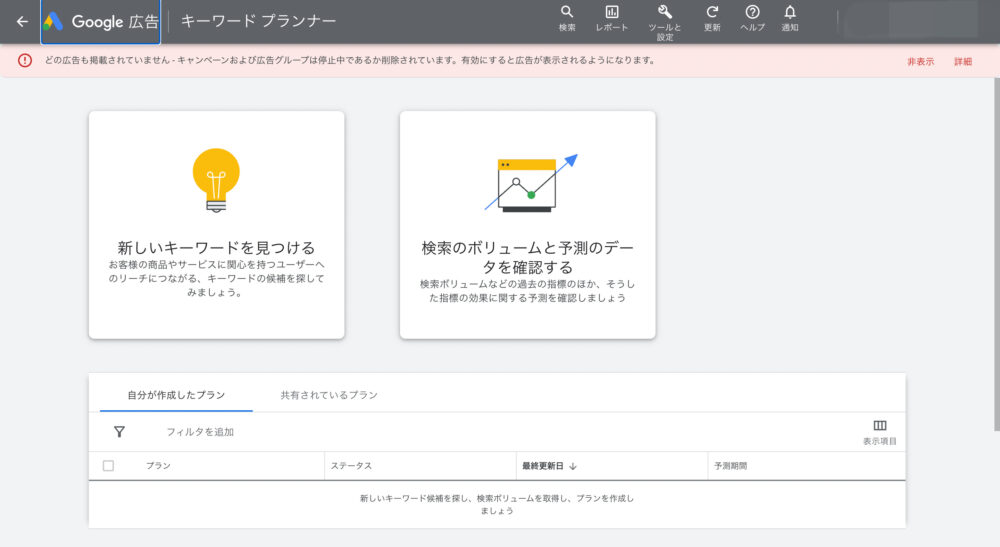The width and height of the screenshot is (1000, 547).
Task: Sort by 最終更新日 column arrow
Action: pyautogui.click(x=573, y=466)
